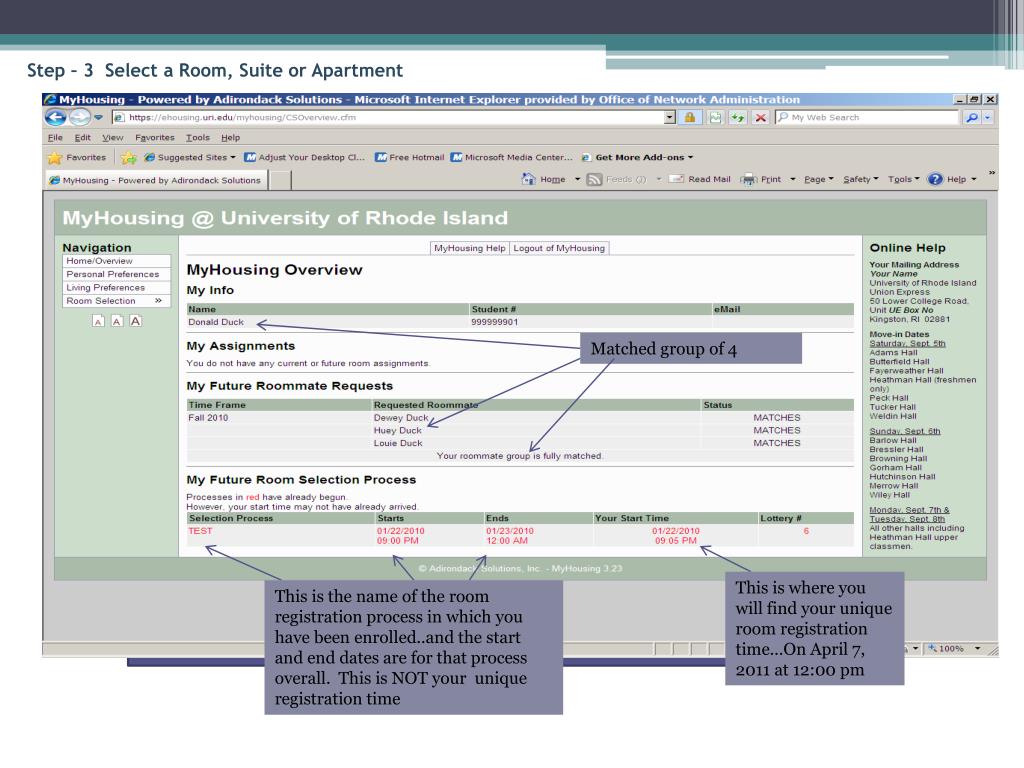Image resolution: width=1024 pixels, height=768 pixels.
Task: Expand Room Selection navigation item
Action: tap(117, 301)
